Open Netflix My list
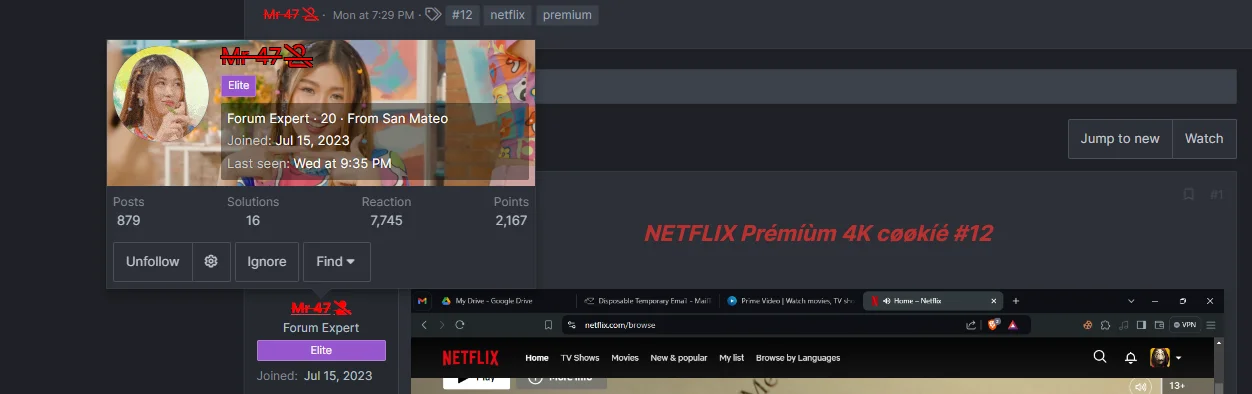Image resolution: width=1252 pixels, height=394 pixels. [732, 358]
